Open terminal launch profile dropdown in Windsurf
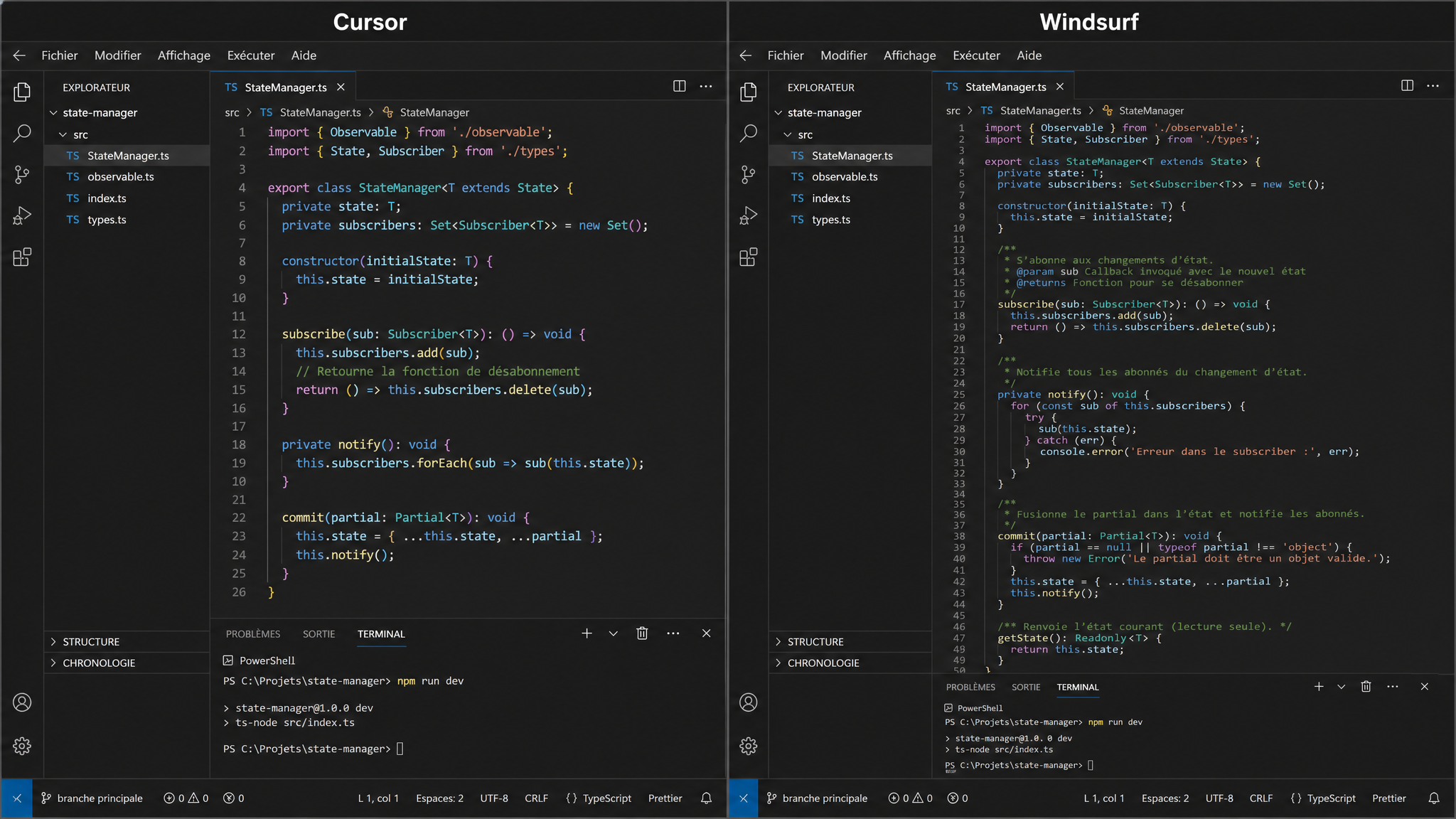This screenshot has width=1456, height=819. click(1341, 686)
